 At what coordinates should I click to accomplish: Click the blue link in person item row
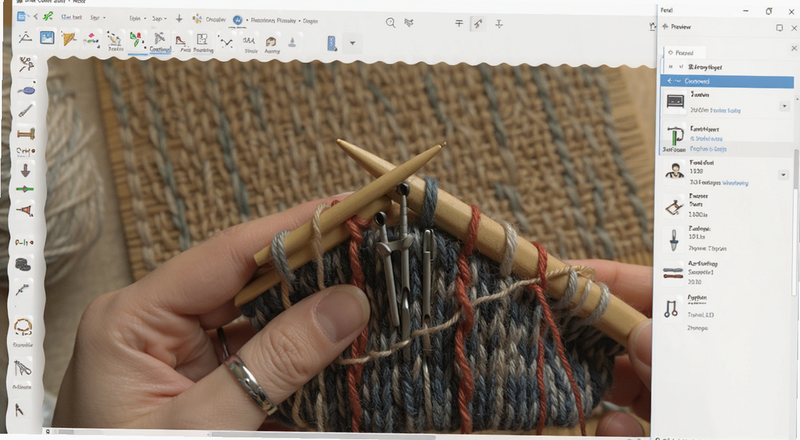[735, 183]
